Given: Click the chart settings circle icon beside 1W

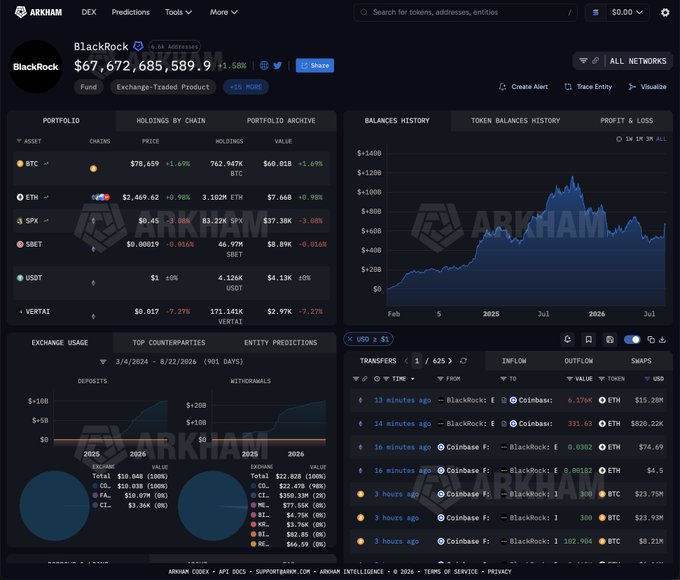Looking at the screenshot, I should pos(619,139).
